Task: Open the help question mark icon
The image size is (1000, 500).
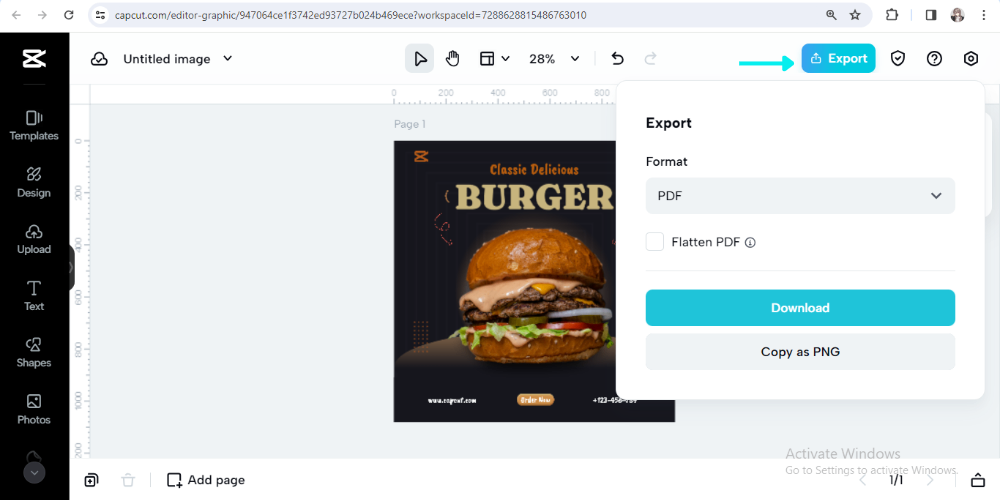Action: click(x=934, y=59)
